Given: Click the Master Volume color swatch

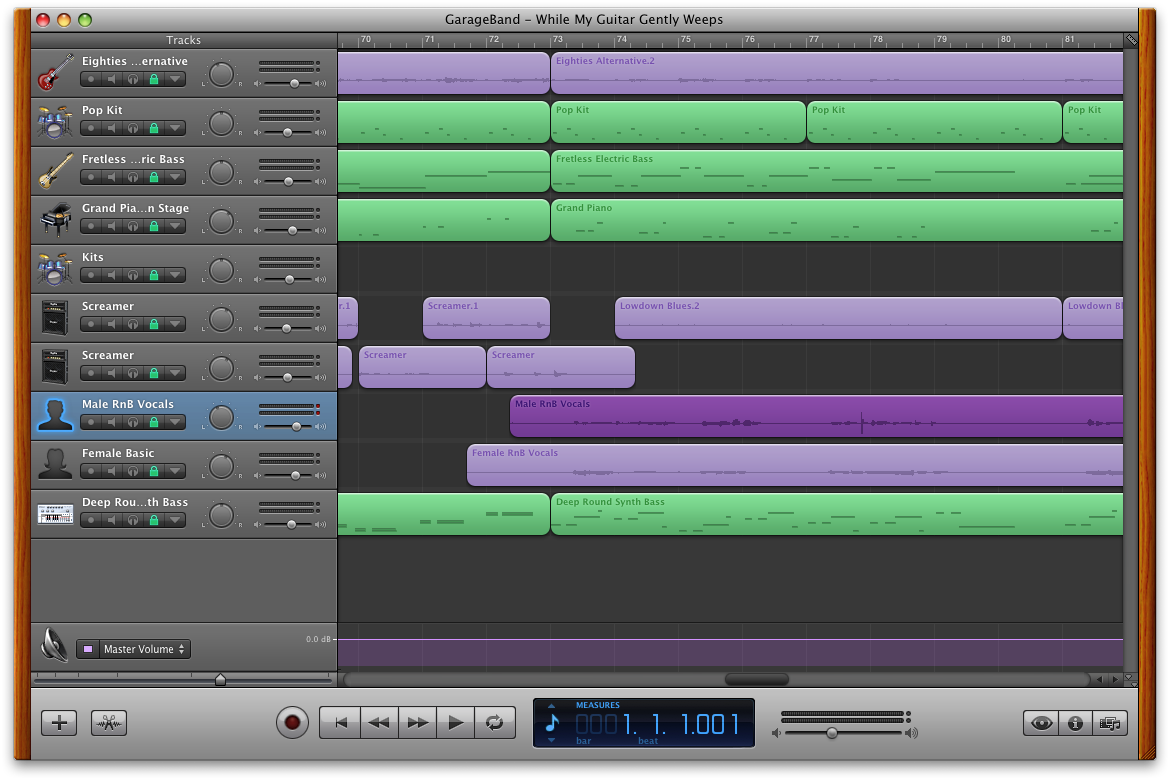Looking at the screenshot, I should tap(88, 649).
